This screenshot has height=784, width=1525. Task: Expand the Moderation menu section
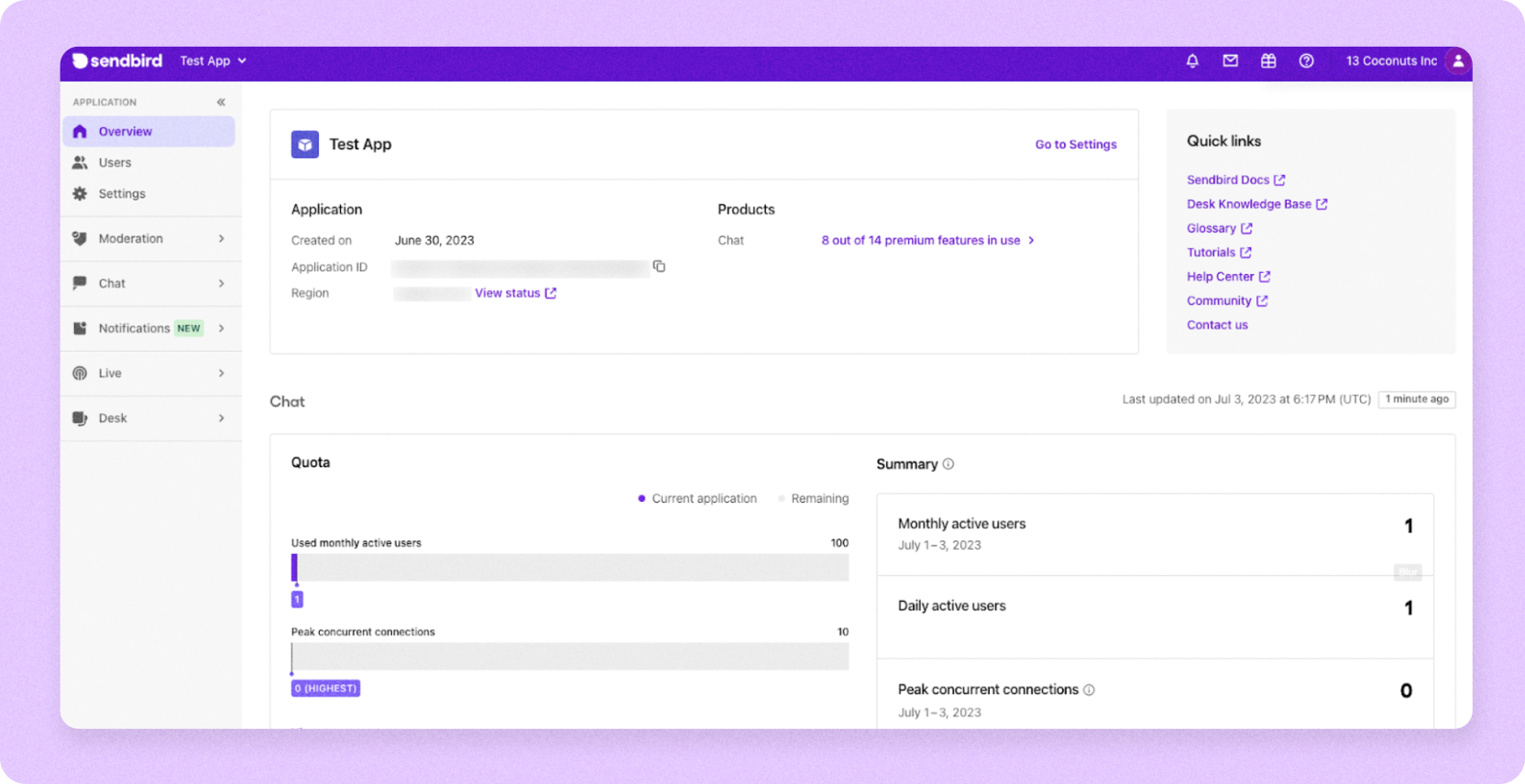(150, 238)
